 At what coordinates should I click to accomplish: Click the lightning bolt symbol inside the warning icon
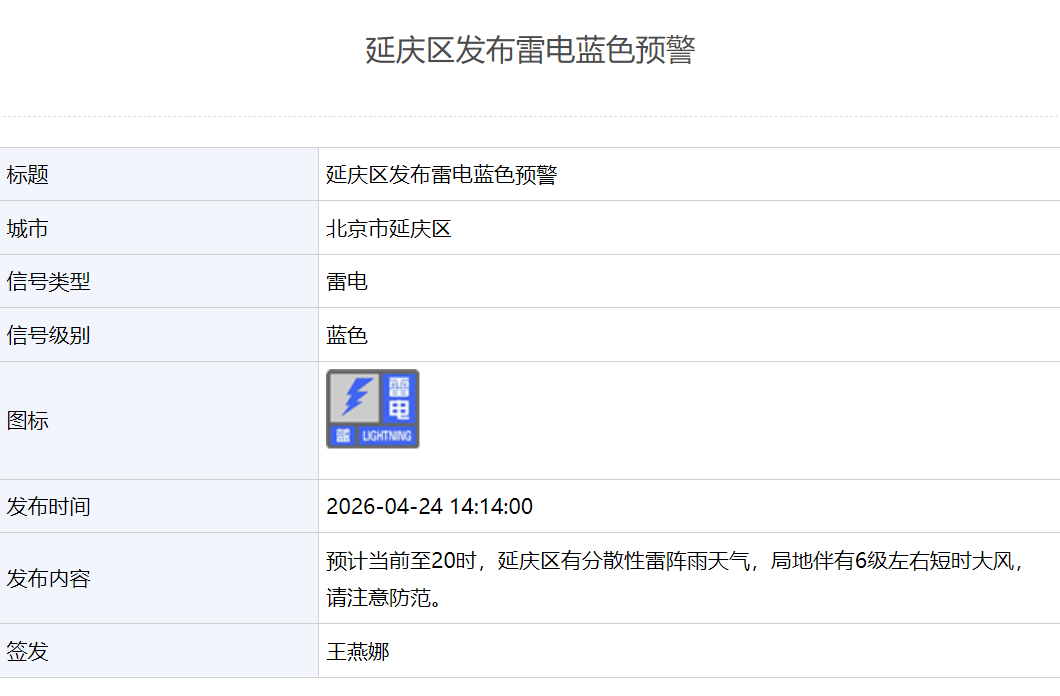pyautogui.click(x=355, y=396)
